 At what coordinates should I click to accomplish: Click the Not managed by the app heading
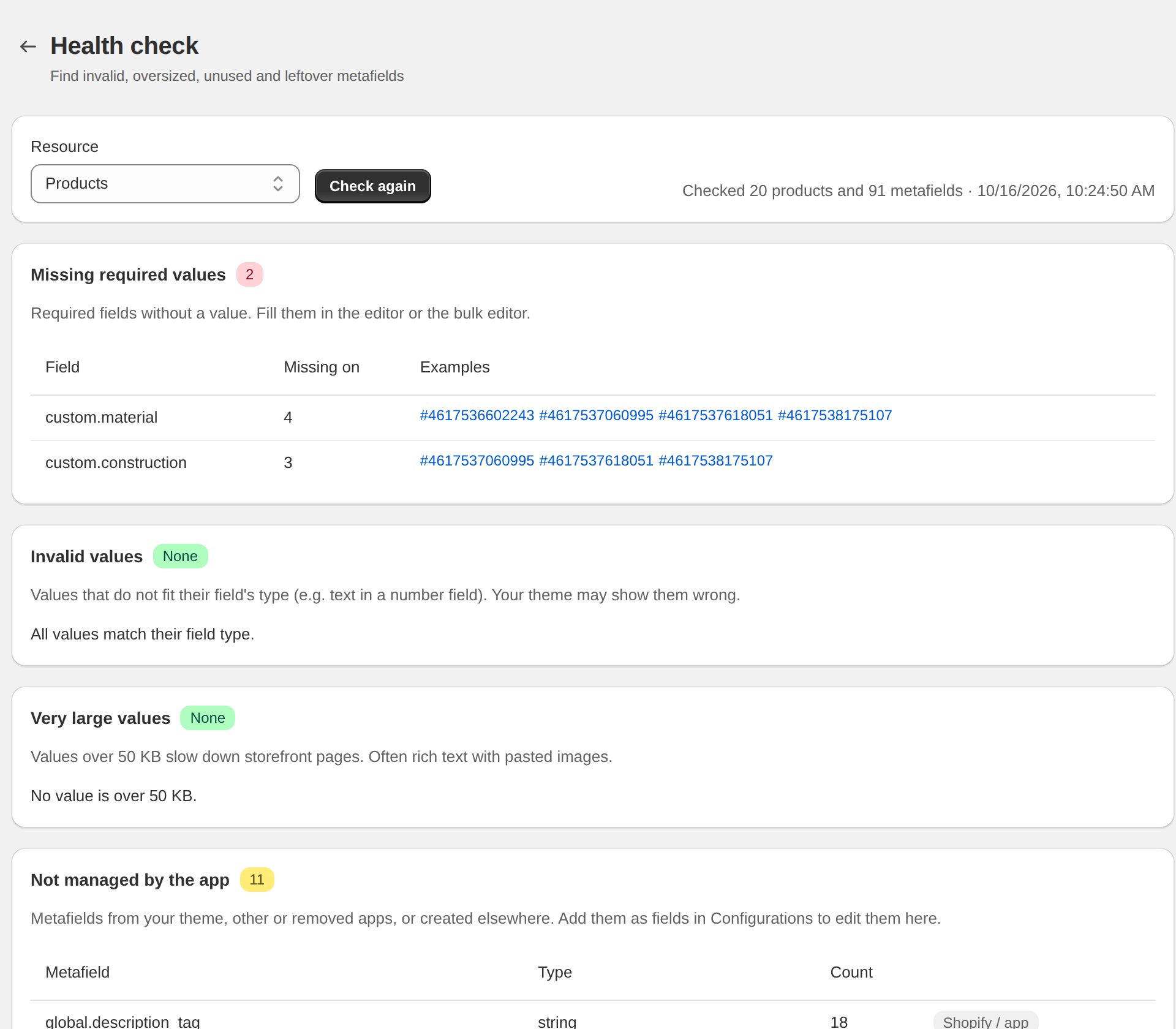pos(130,880)
